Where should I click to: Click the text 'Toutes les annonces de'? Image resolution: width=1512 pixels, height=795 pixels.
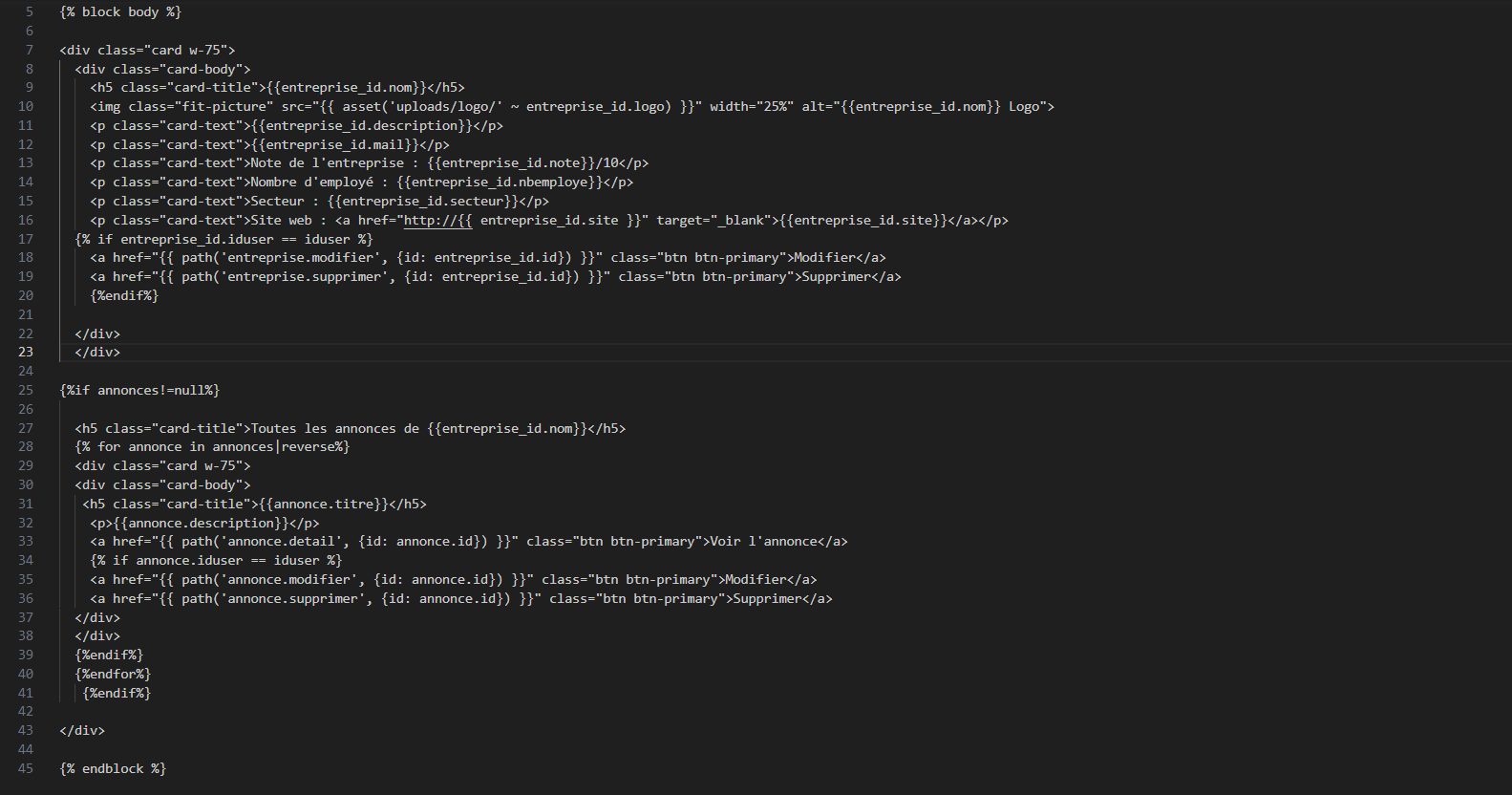click(x=335, y=428)
